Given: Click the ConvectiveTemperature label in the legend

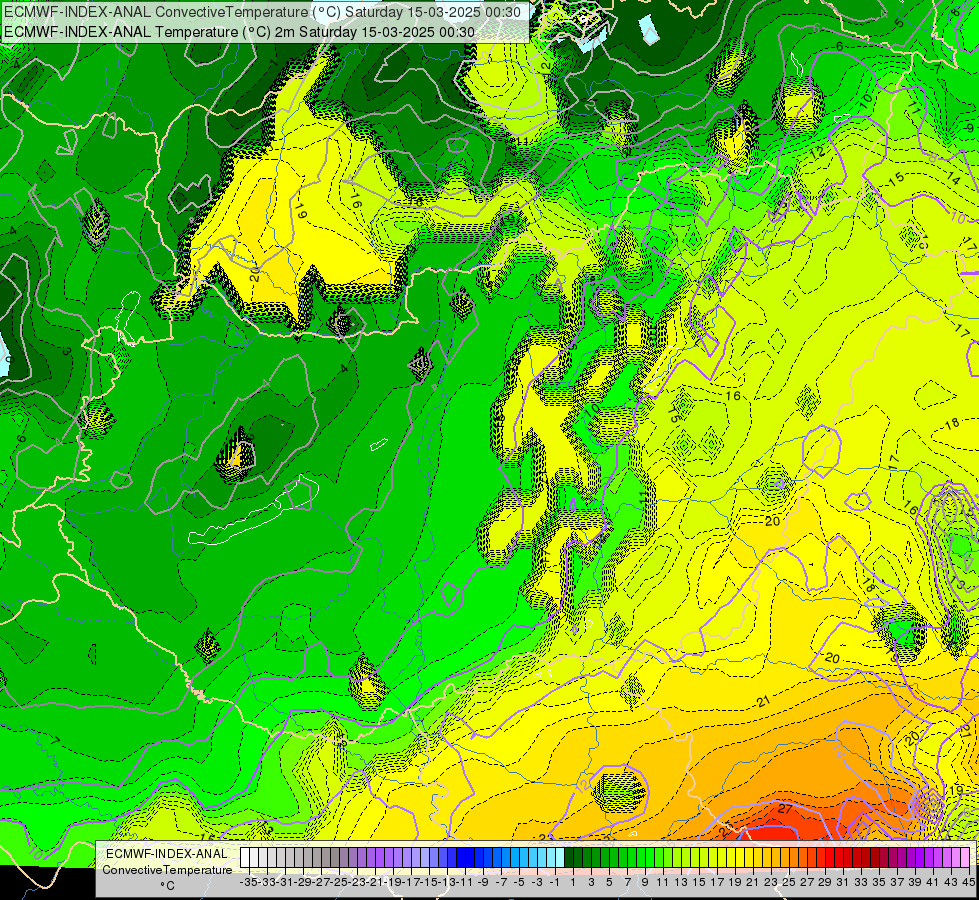Looking at the screenshot, I should 167,869.
